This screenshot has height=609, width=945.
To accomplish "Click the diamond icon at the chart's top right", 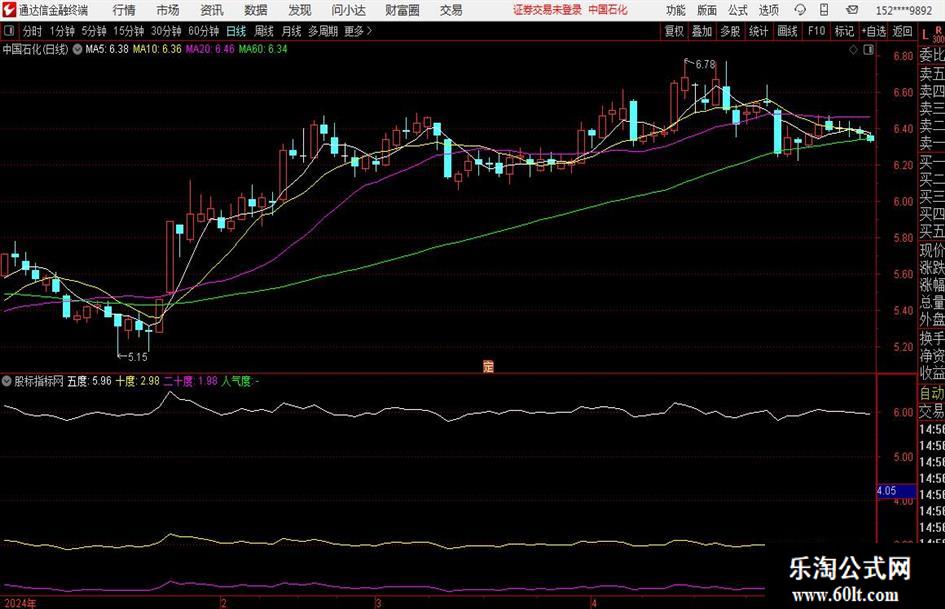I will pos(853,50).
